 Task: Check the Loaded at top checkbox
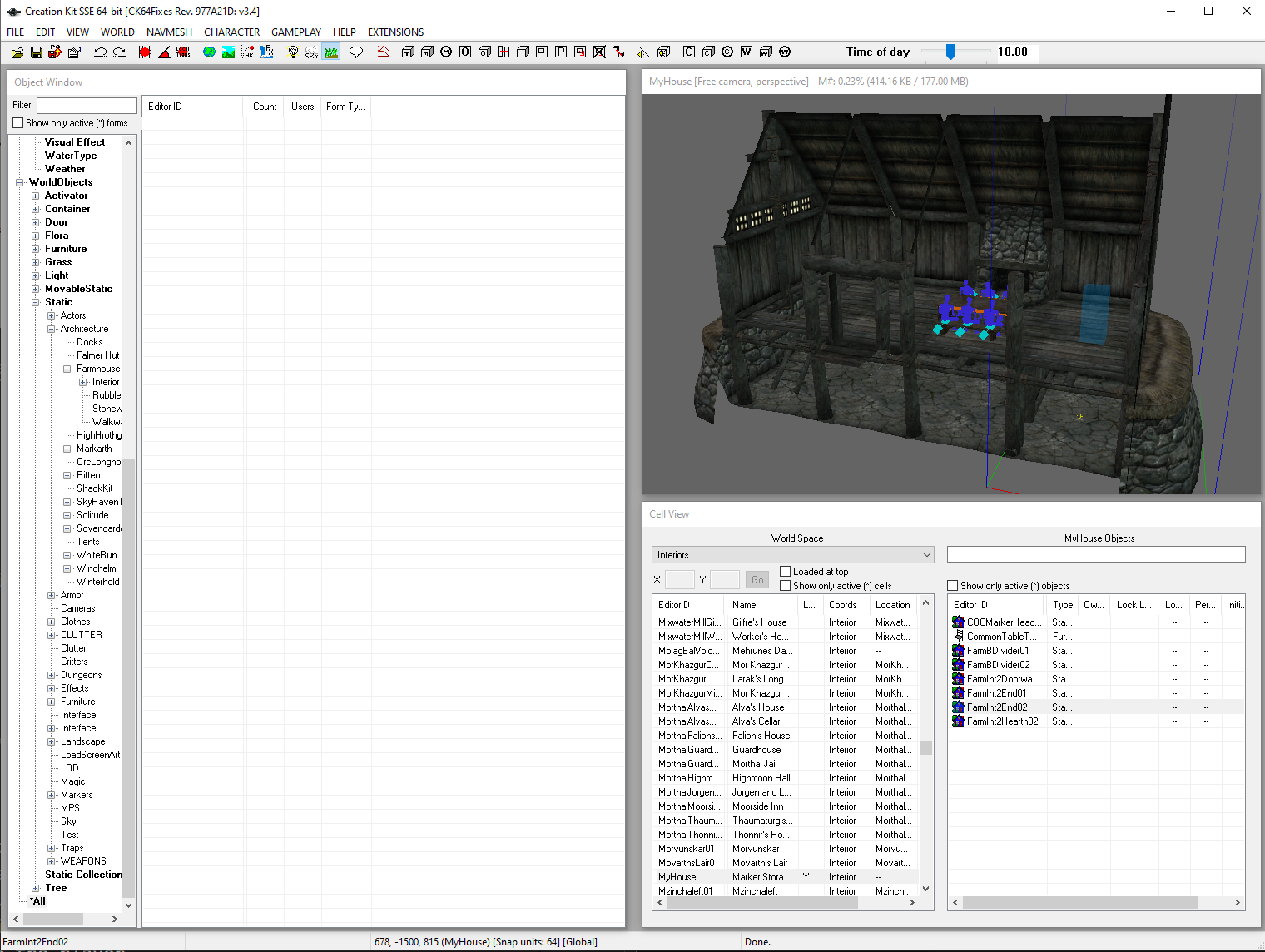[x=785, y=571]
